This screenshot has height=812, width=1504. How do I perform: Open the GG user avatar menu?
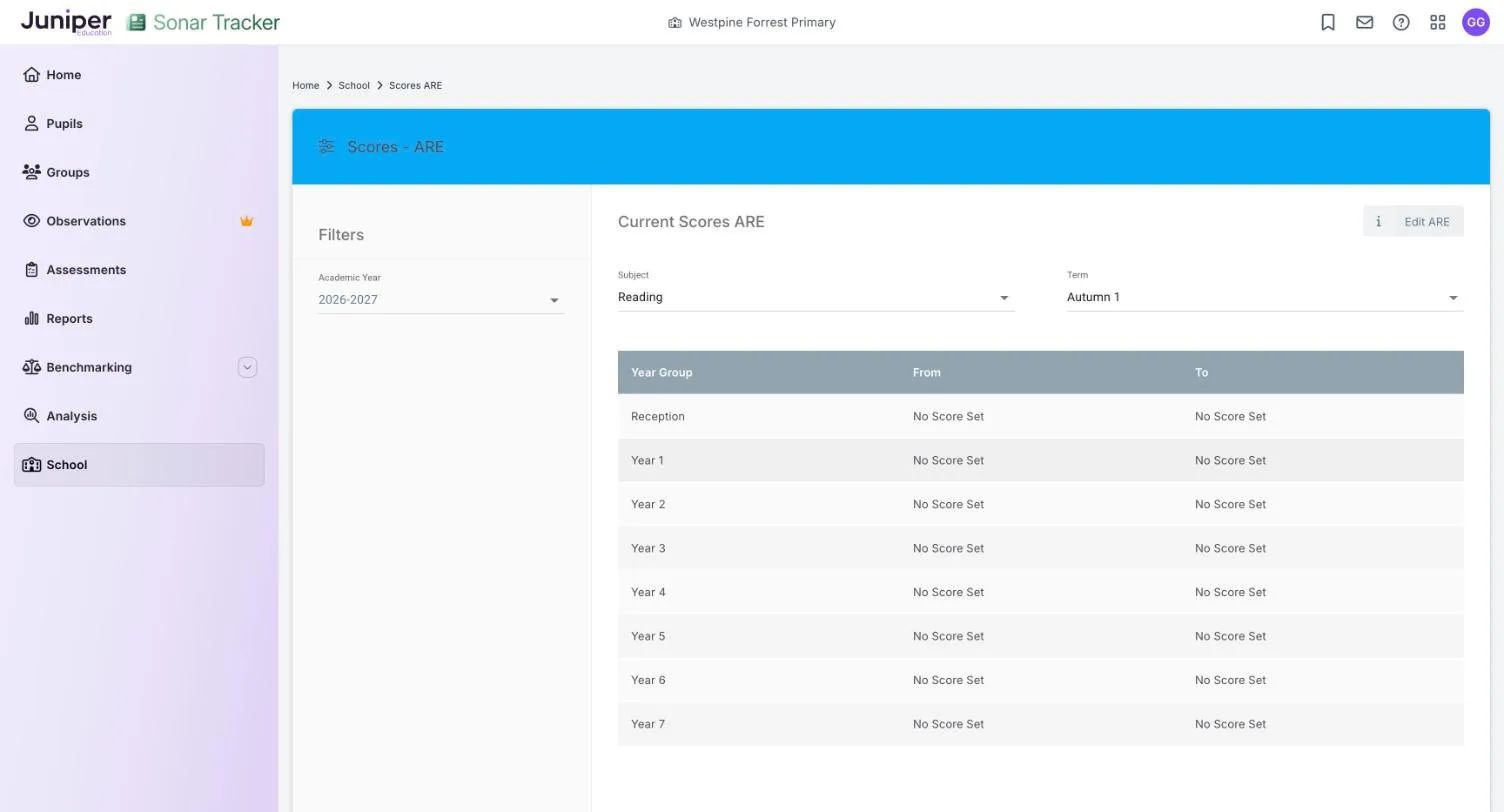tap(1476, 22)
